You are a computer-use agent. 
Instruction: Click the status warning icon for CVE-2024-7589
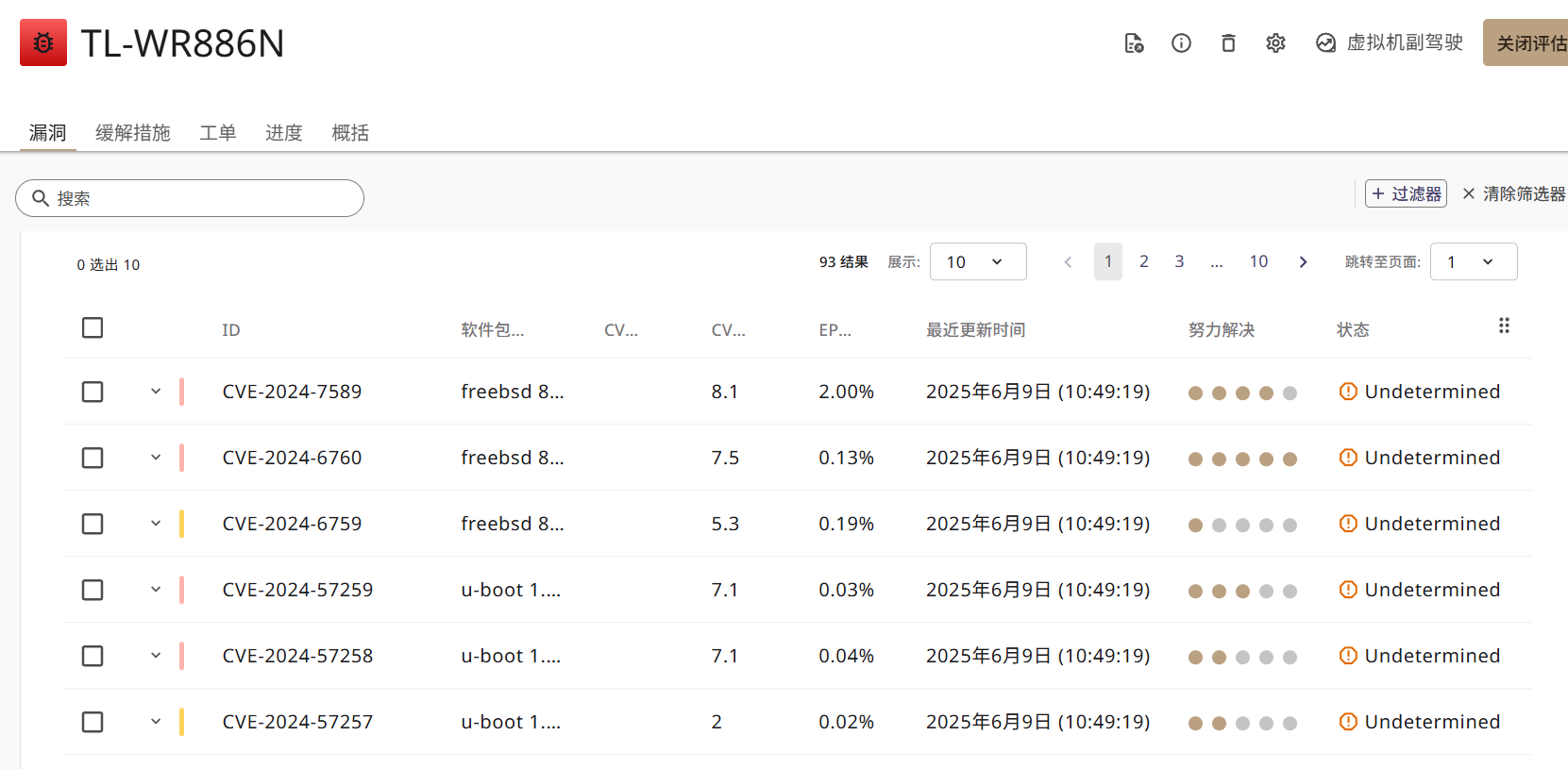click(1348, 392)
